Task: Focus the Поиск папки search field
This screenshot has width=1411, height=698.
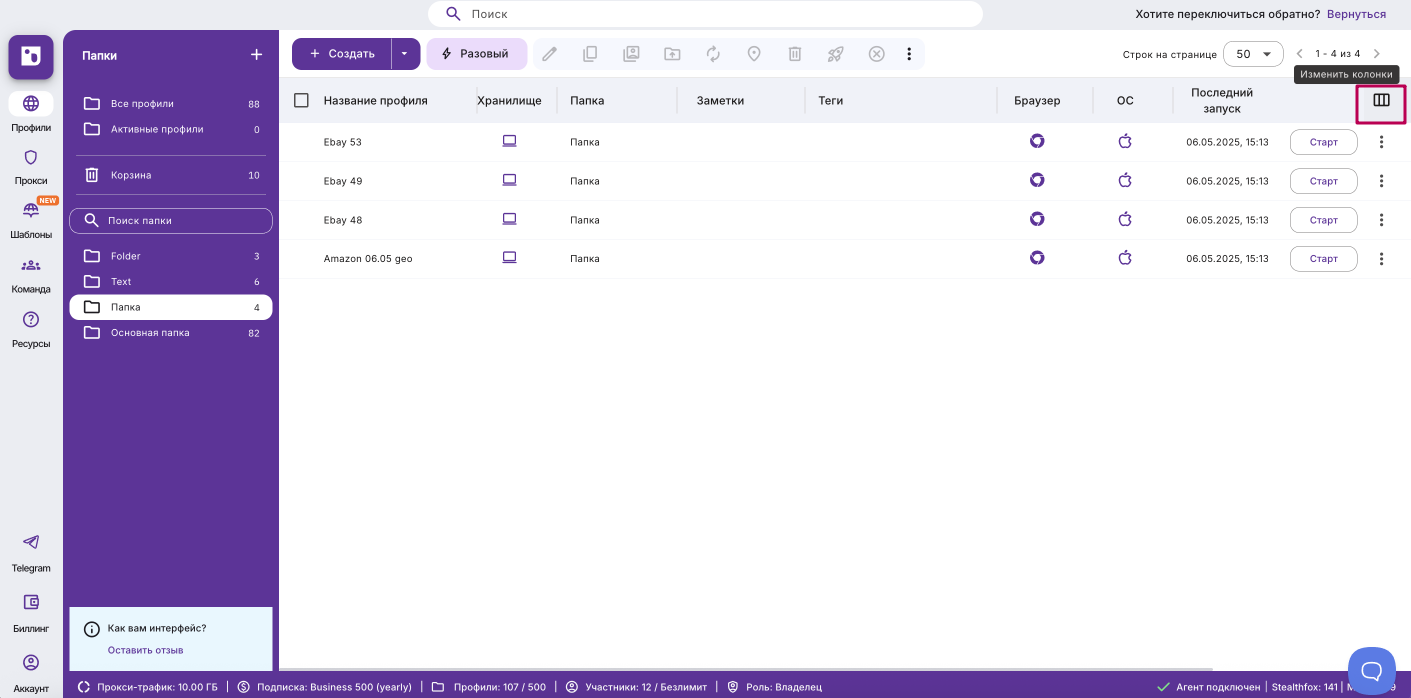Action: [171, 221]
